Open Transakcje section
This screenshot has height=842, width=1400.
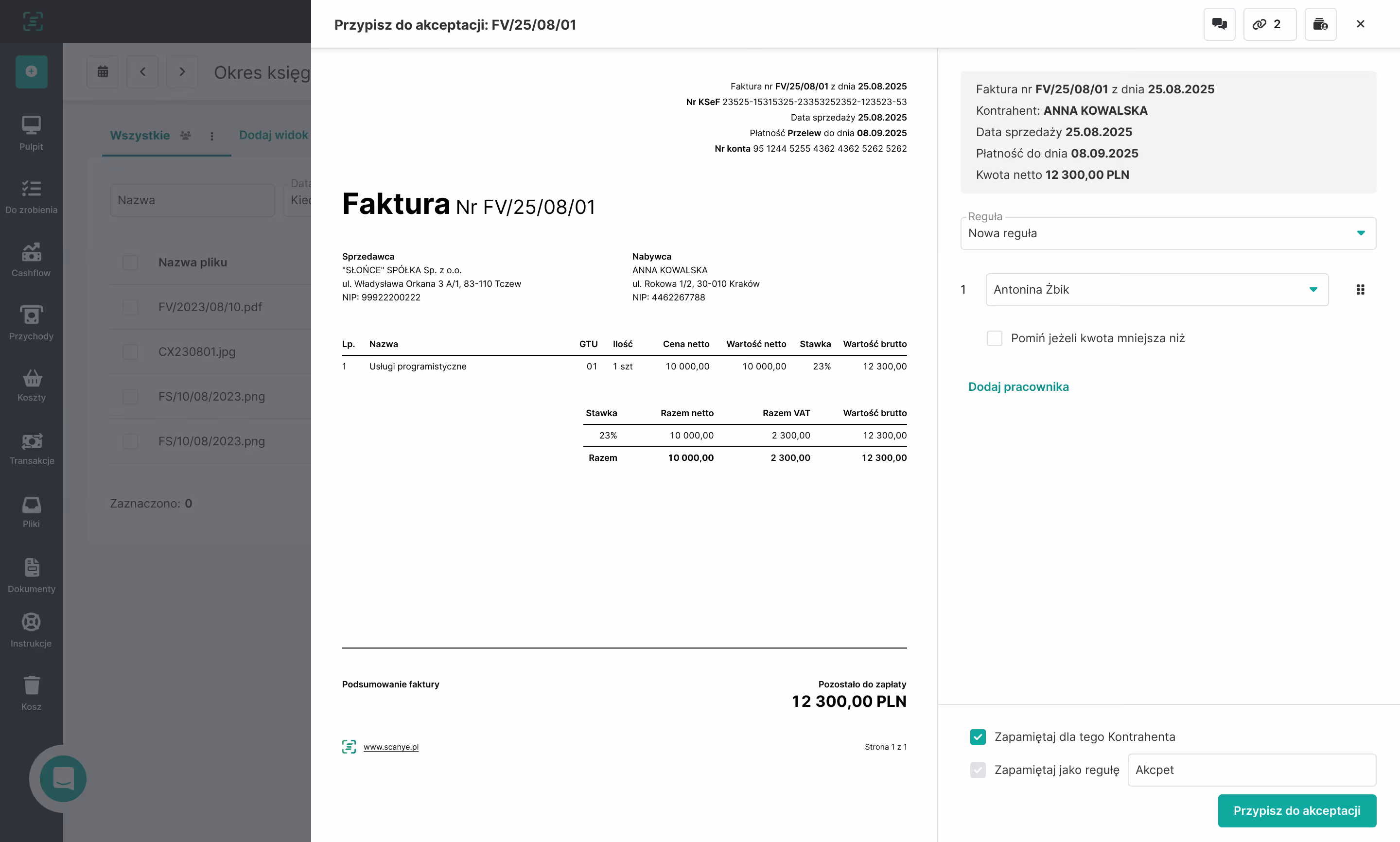pyautogui.click(x=31, y=448)
